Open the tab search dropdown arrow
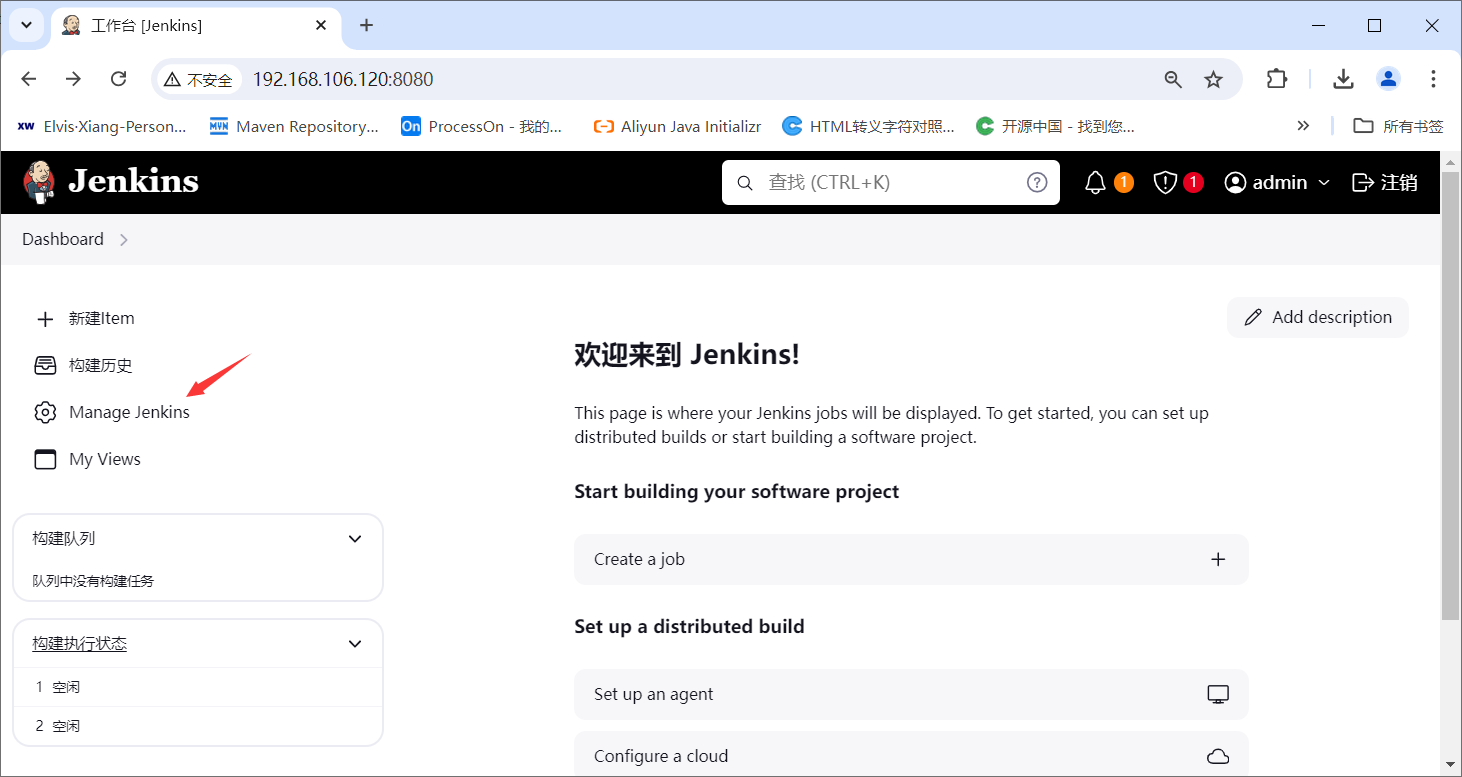 26,25
